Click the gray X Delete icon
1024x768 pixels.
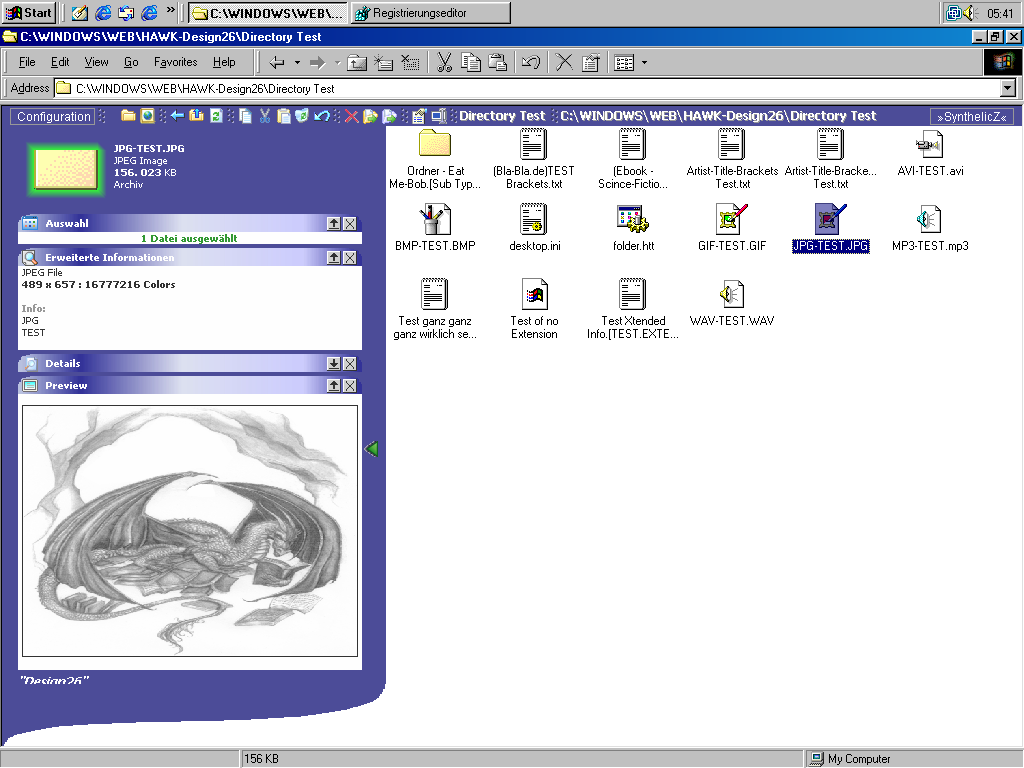click(564, 63)
